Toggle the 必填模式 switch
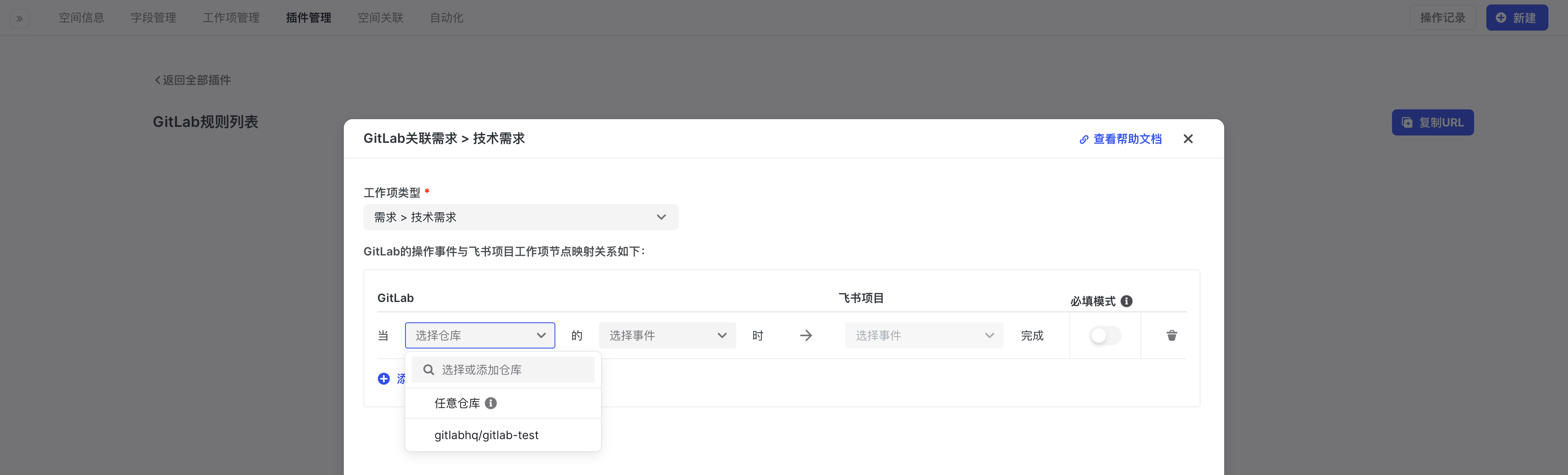Image resolution: width=1568 pixels, height=475 pixels. point(1105,335)
